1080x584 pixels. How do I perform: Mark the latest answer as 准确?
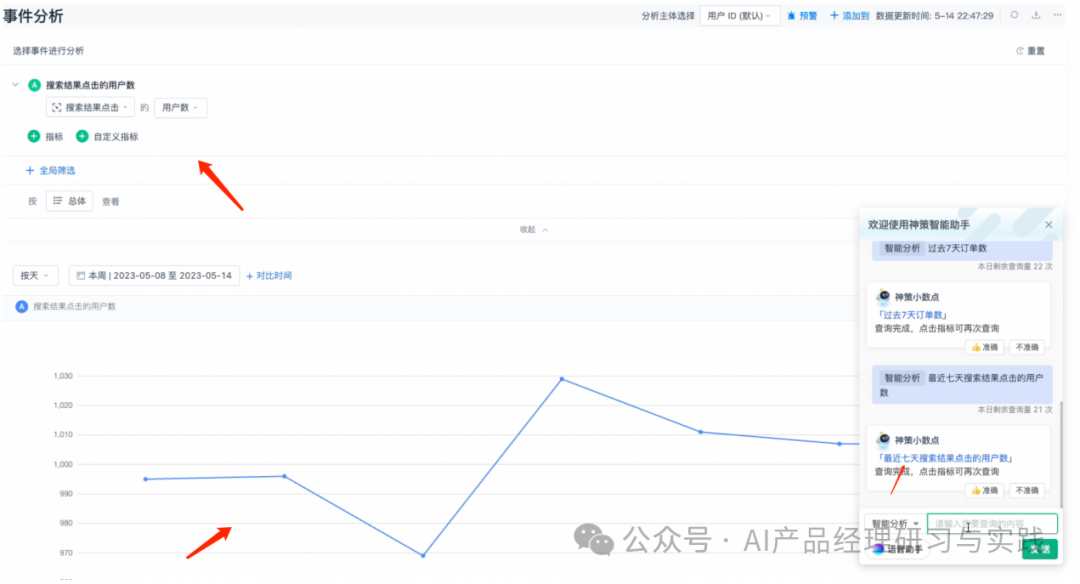pos(985,491)
